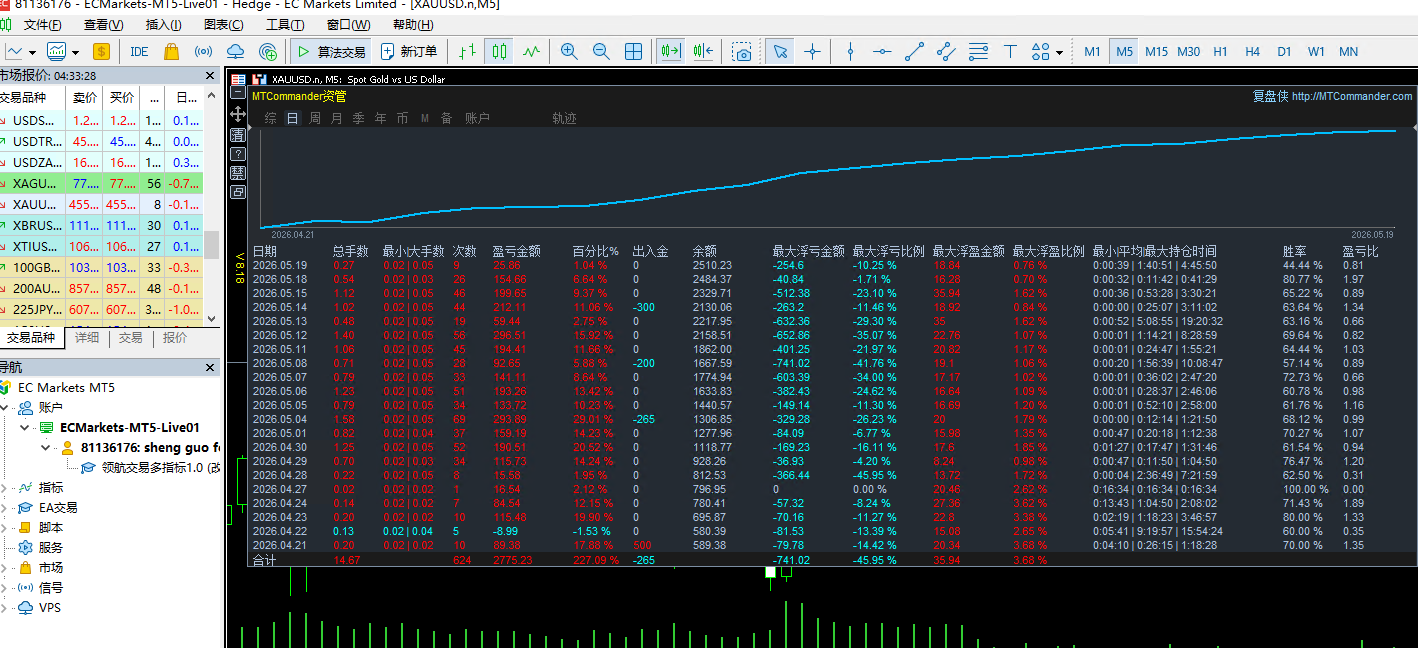Draw a horizontal line
1418x648 pixels.
tap(882, 51)
